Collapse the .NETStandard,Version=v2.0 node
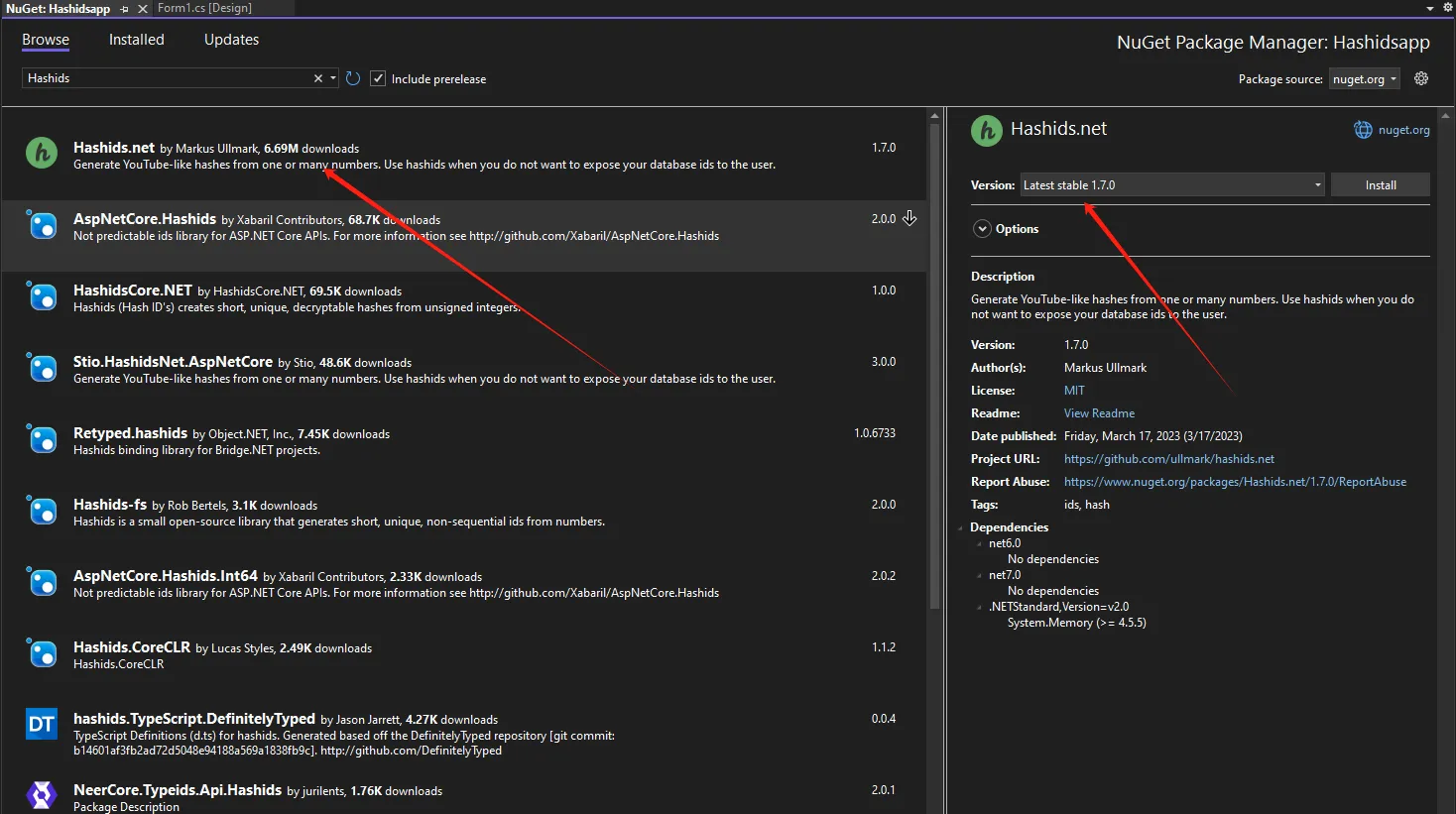Screen dimensions: 1456x814 [x=979, y=607]
